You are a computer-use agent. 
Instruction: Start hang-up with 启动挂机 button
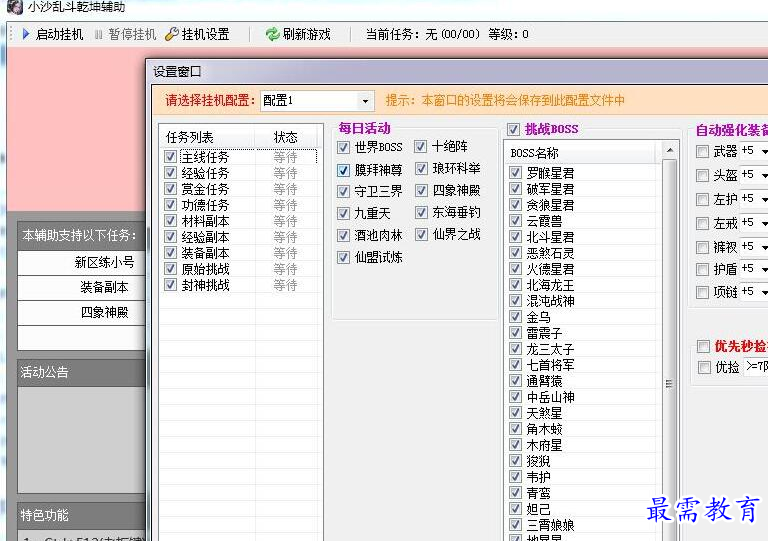[x=53, y=34]
